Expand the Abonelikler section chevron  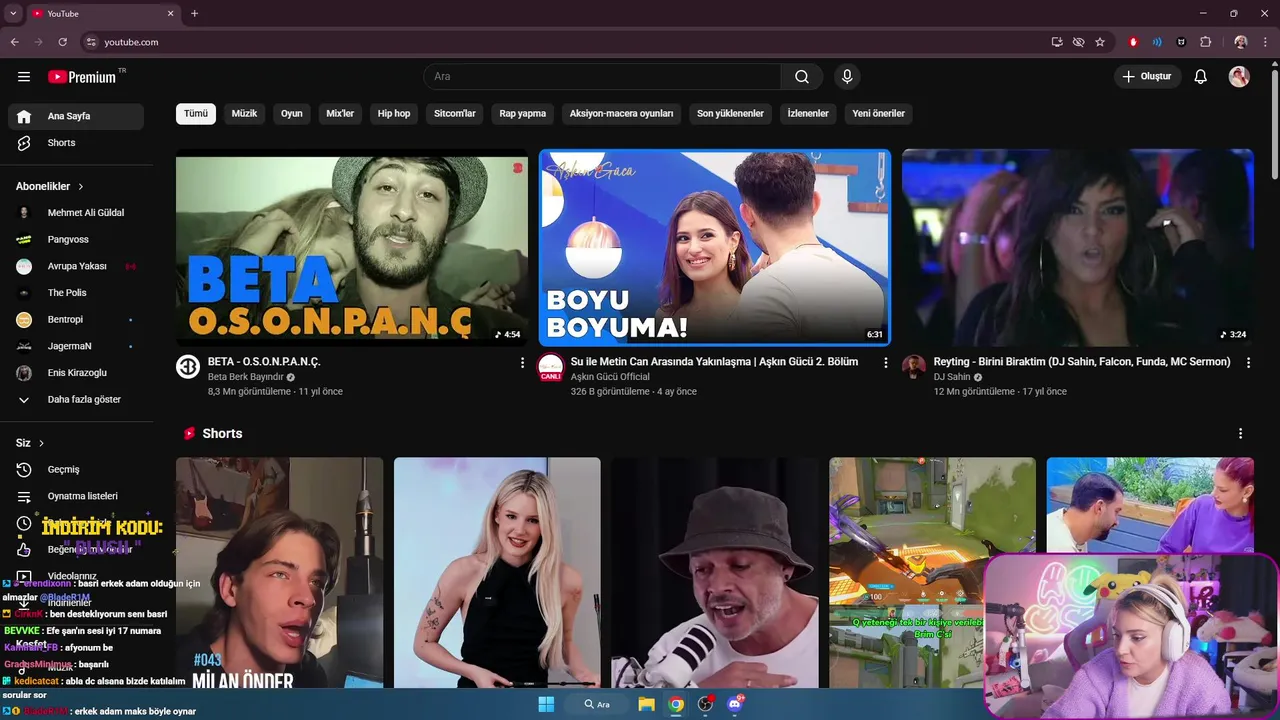(81, 187)
